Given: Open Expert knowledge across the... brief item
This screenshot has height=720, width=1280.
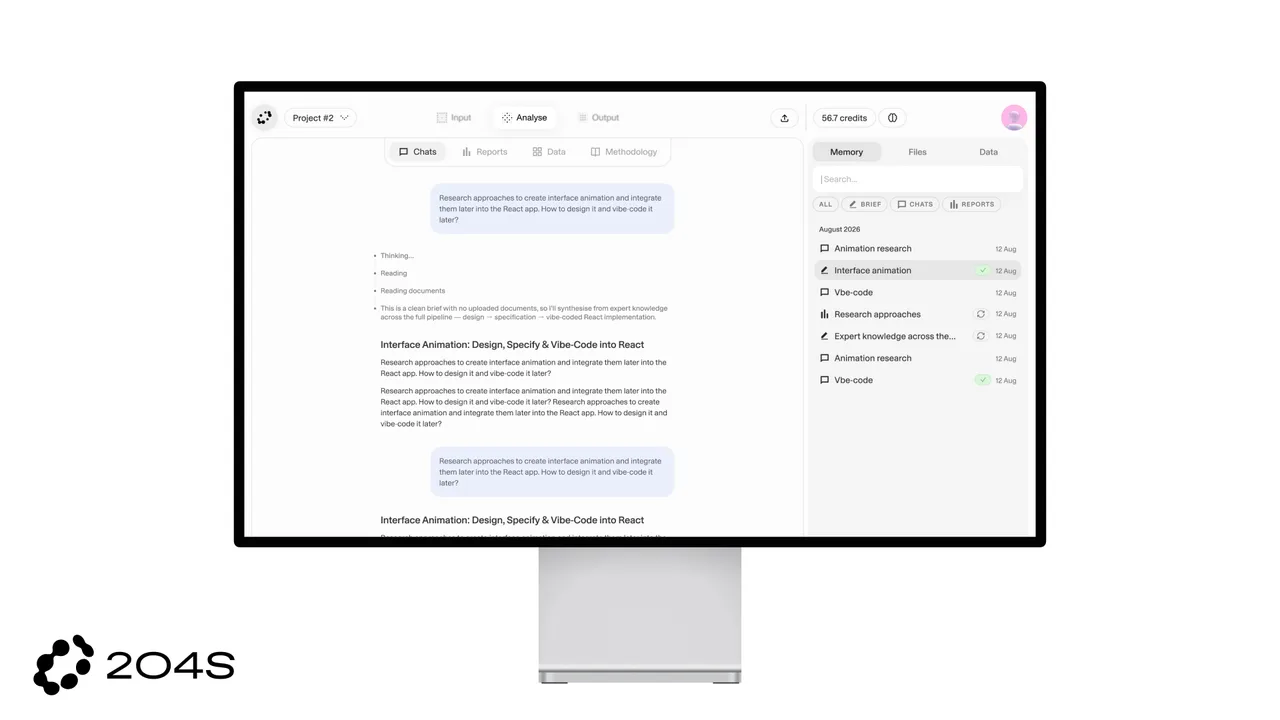Looking at the screenshot, I should click(918, 336).
